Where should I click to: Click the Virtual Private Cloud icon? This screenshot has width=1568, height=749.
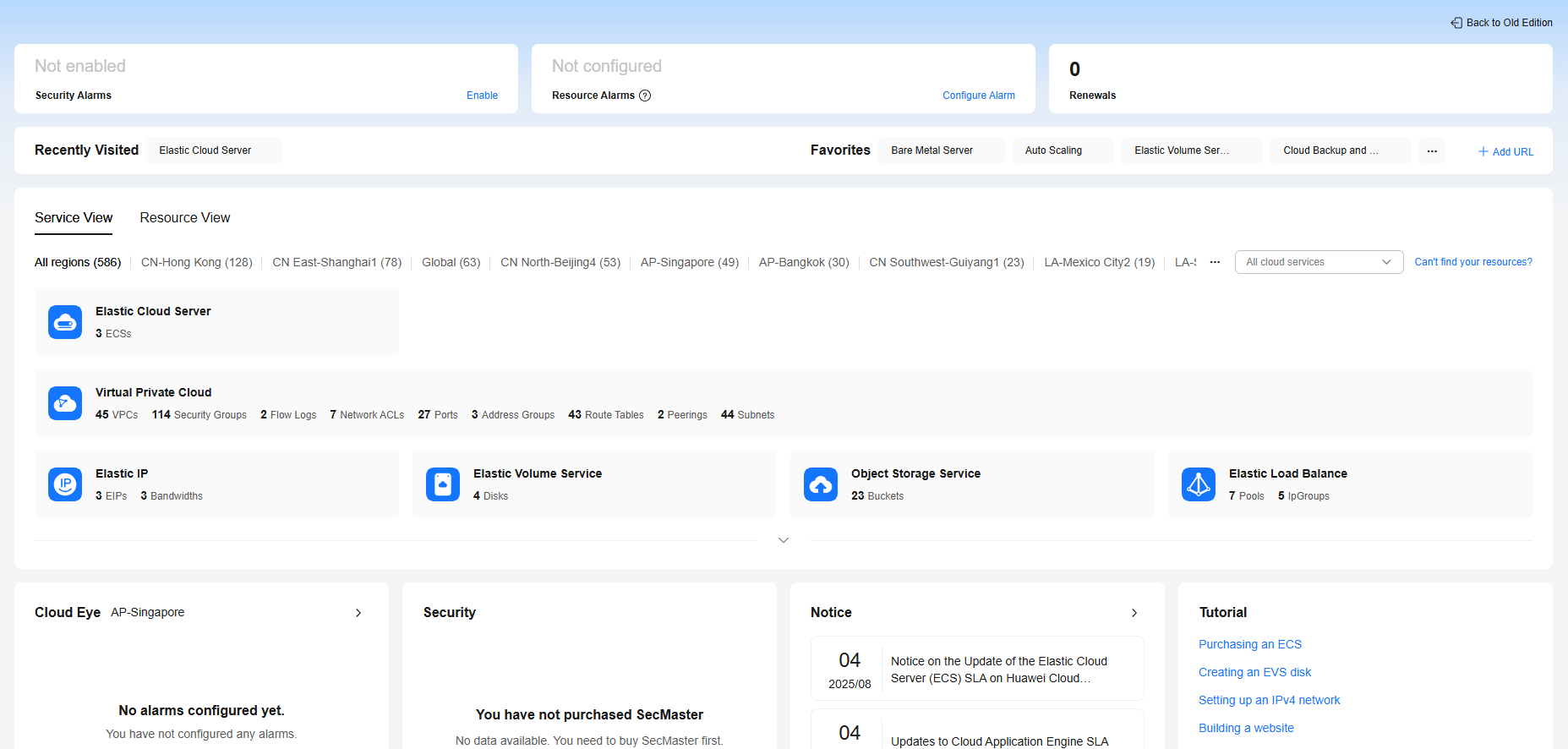click(65, 403)
